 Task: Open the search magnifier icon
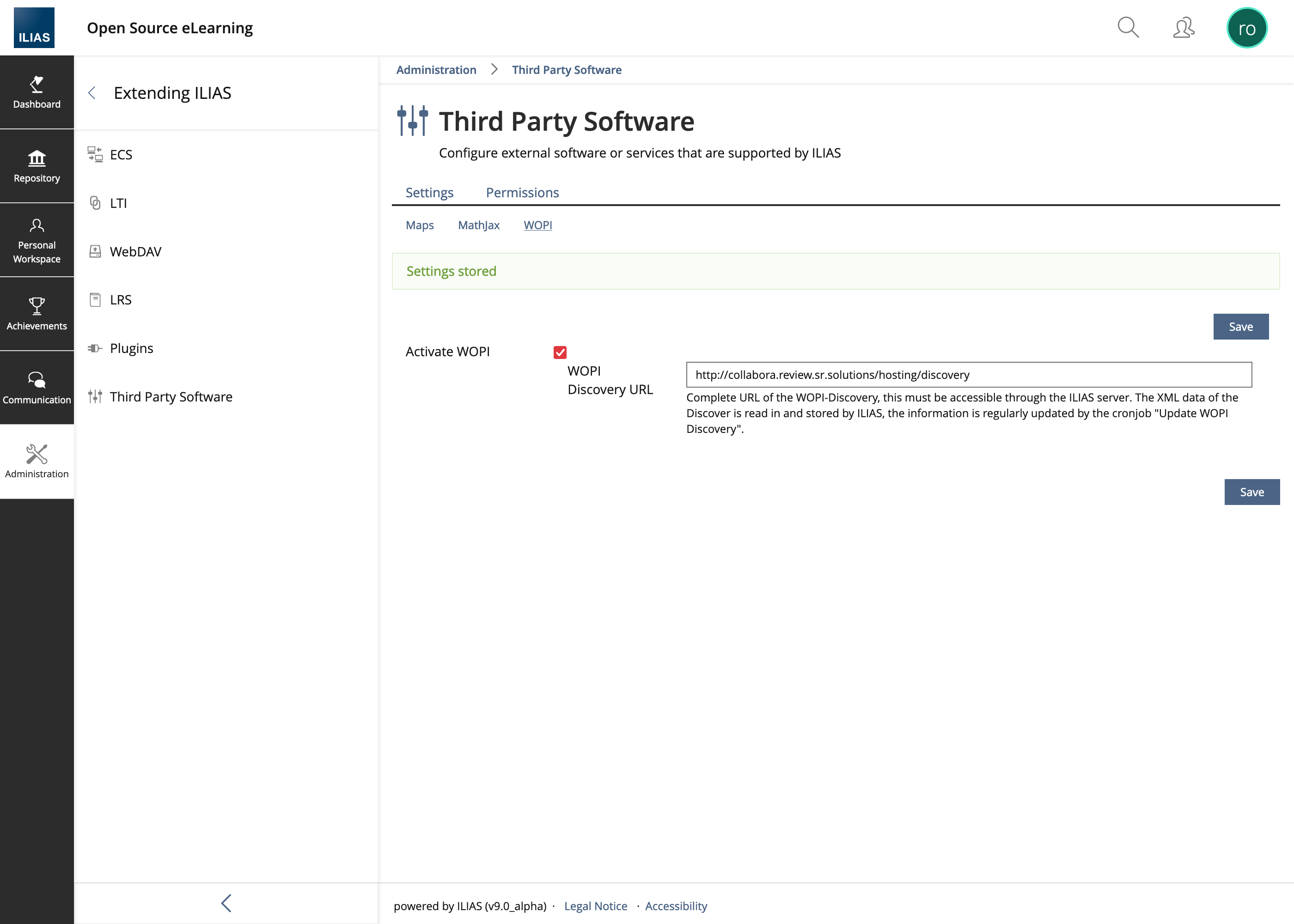(1128, 27)
